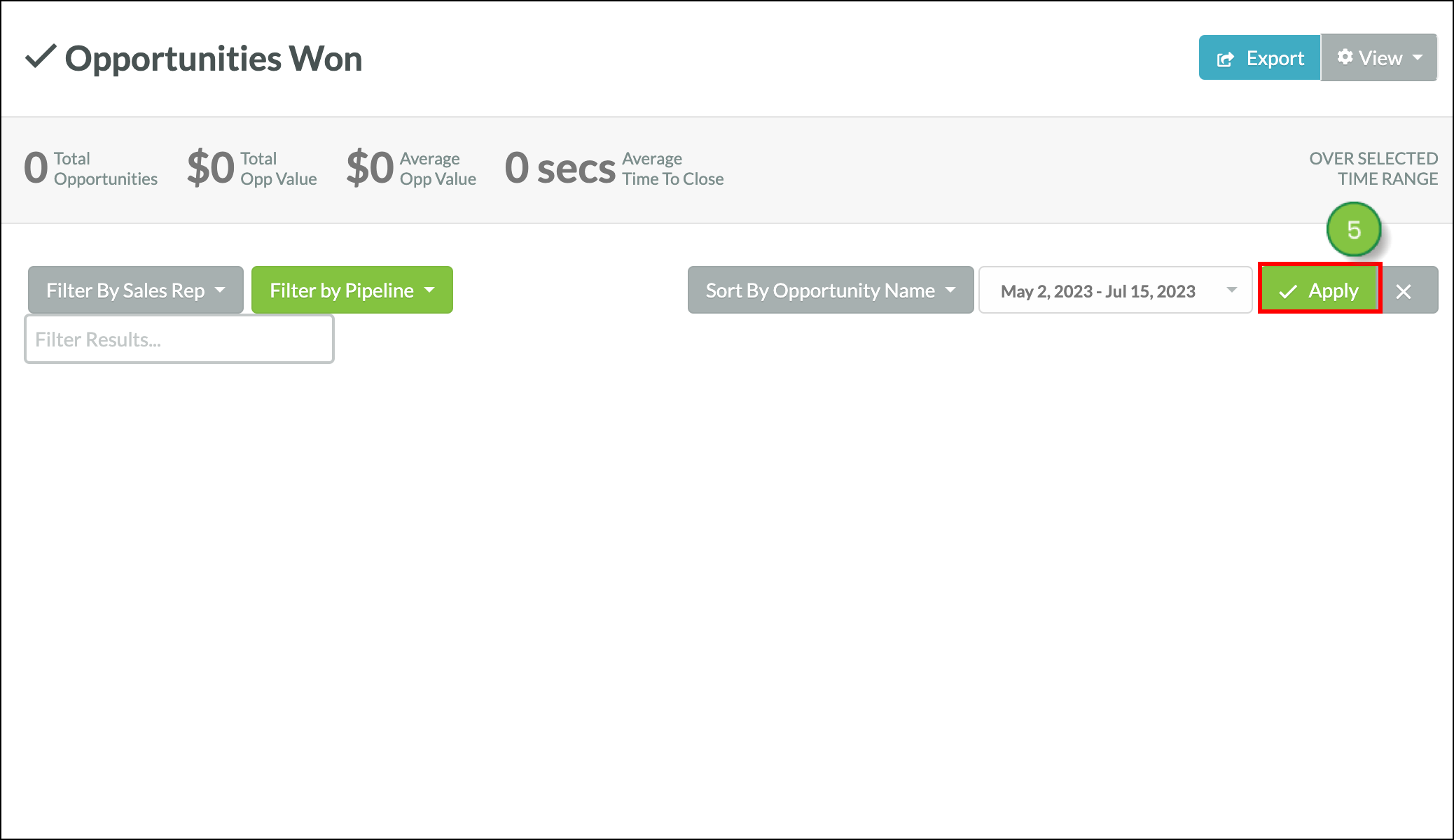1454x840 pixels.
Task: Expand the Filter by Pipeline dropdown
Action: (x=352, y=290)
